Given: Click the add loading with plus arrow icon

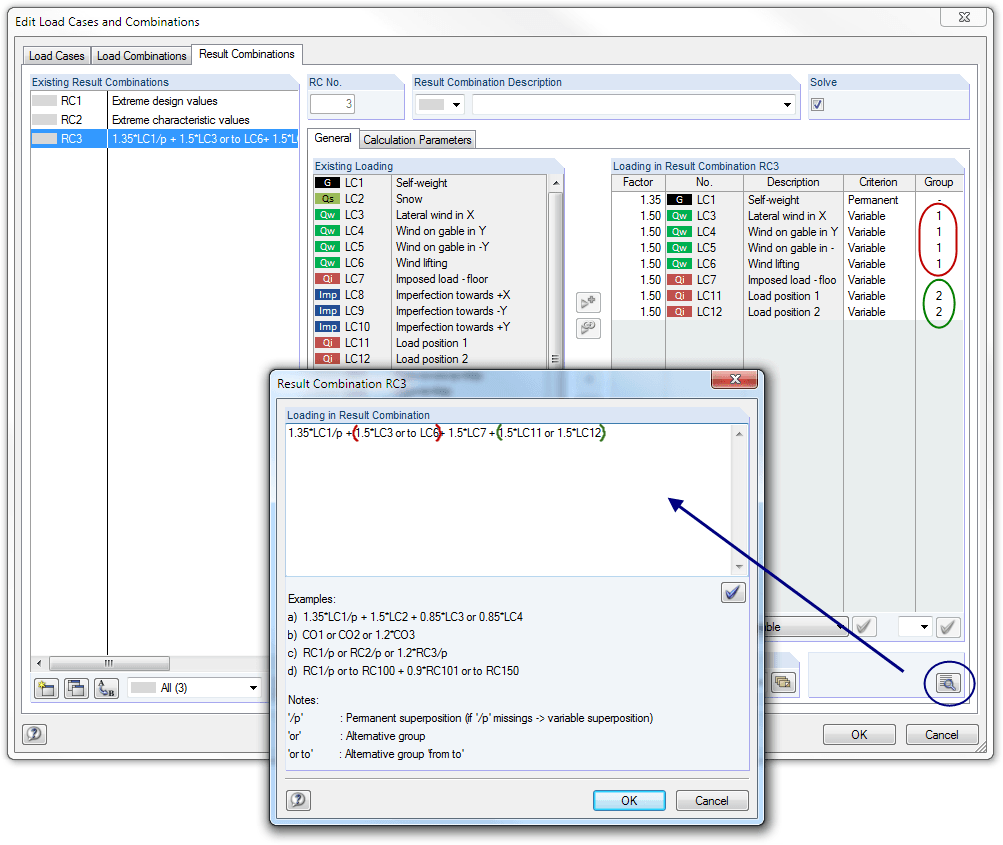Looking at the screenshot, I should 588,302.
